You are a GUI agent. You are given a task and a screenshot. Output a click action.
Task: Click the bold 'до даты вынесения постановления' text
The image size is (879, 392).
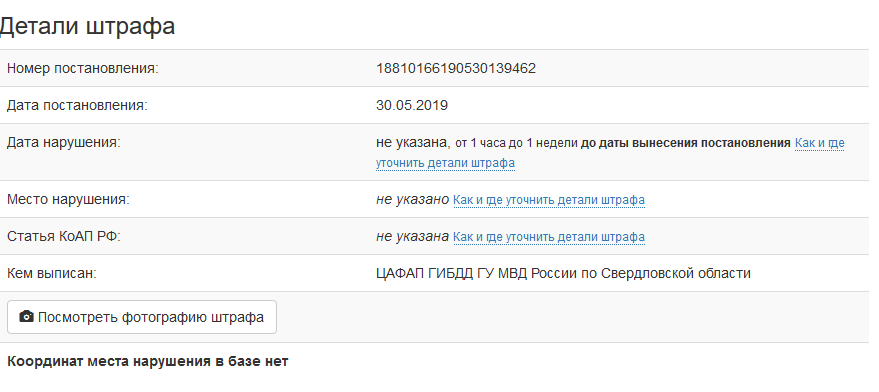(686, 143)
